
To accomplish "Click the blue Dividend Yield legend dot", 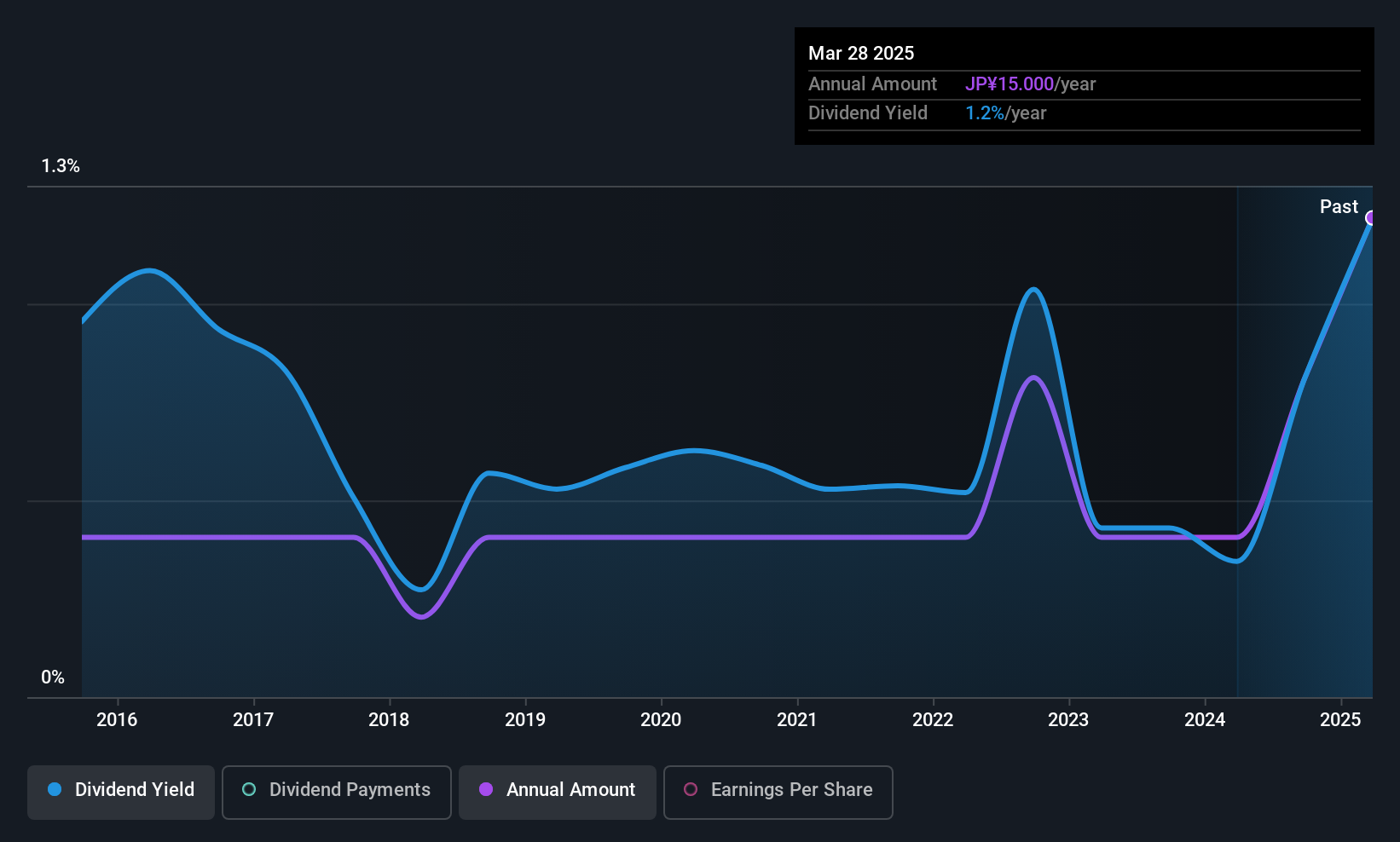I will pos(55,789).
